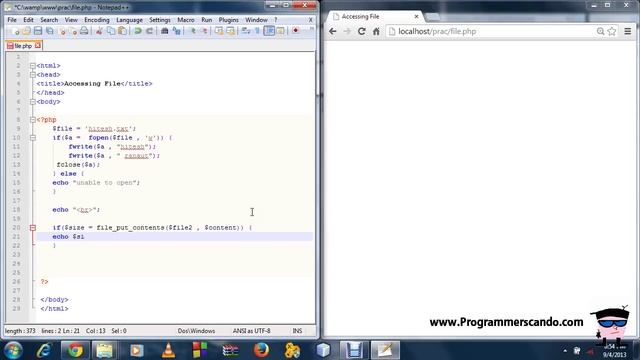Collapse the <html> fold on line 2

coord(33,66)
